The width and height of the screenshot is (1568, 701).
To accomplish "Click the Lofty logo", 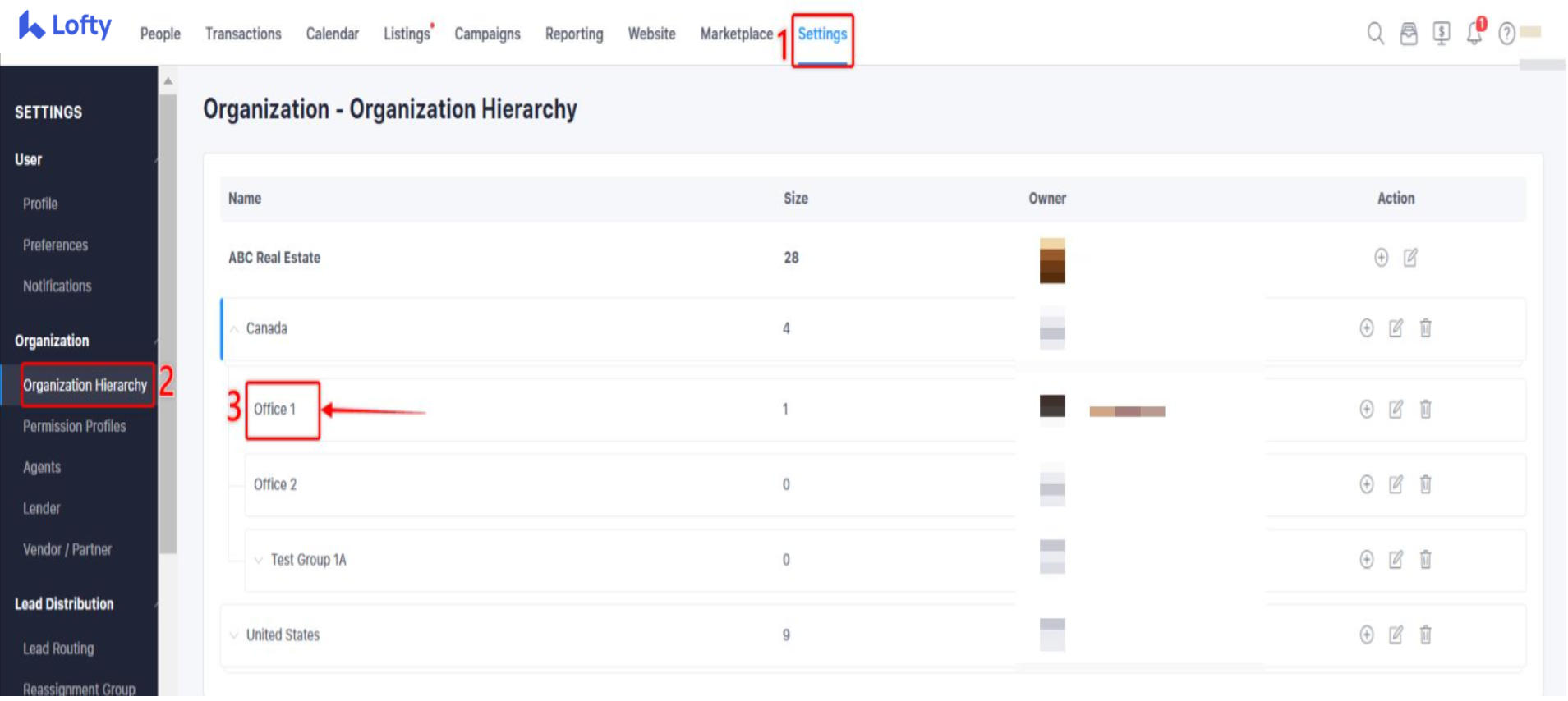I will click(65, 25).
